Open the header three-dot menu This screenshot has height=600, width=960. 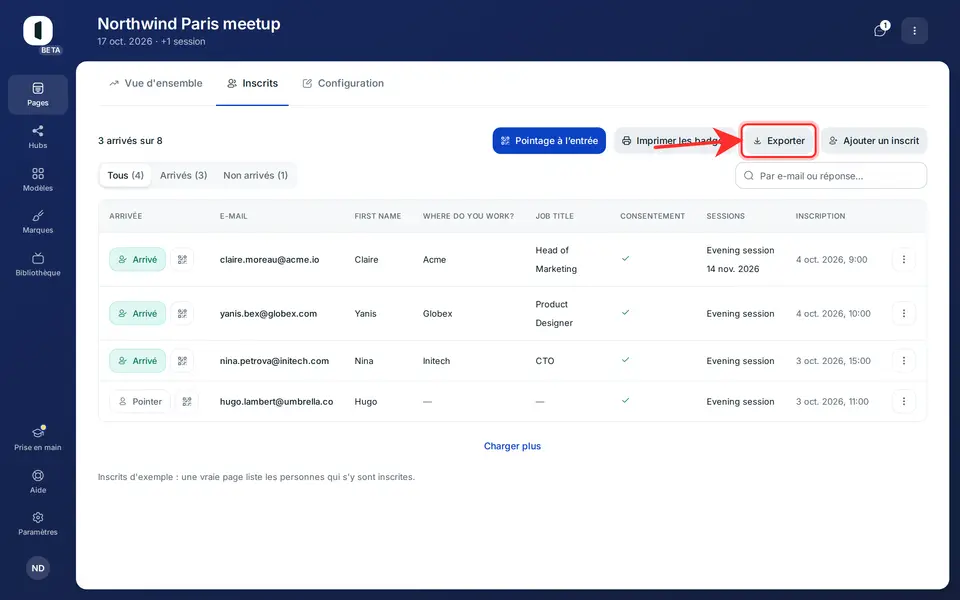point(915,31)
